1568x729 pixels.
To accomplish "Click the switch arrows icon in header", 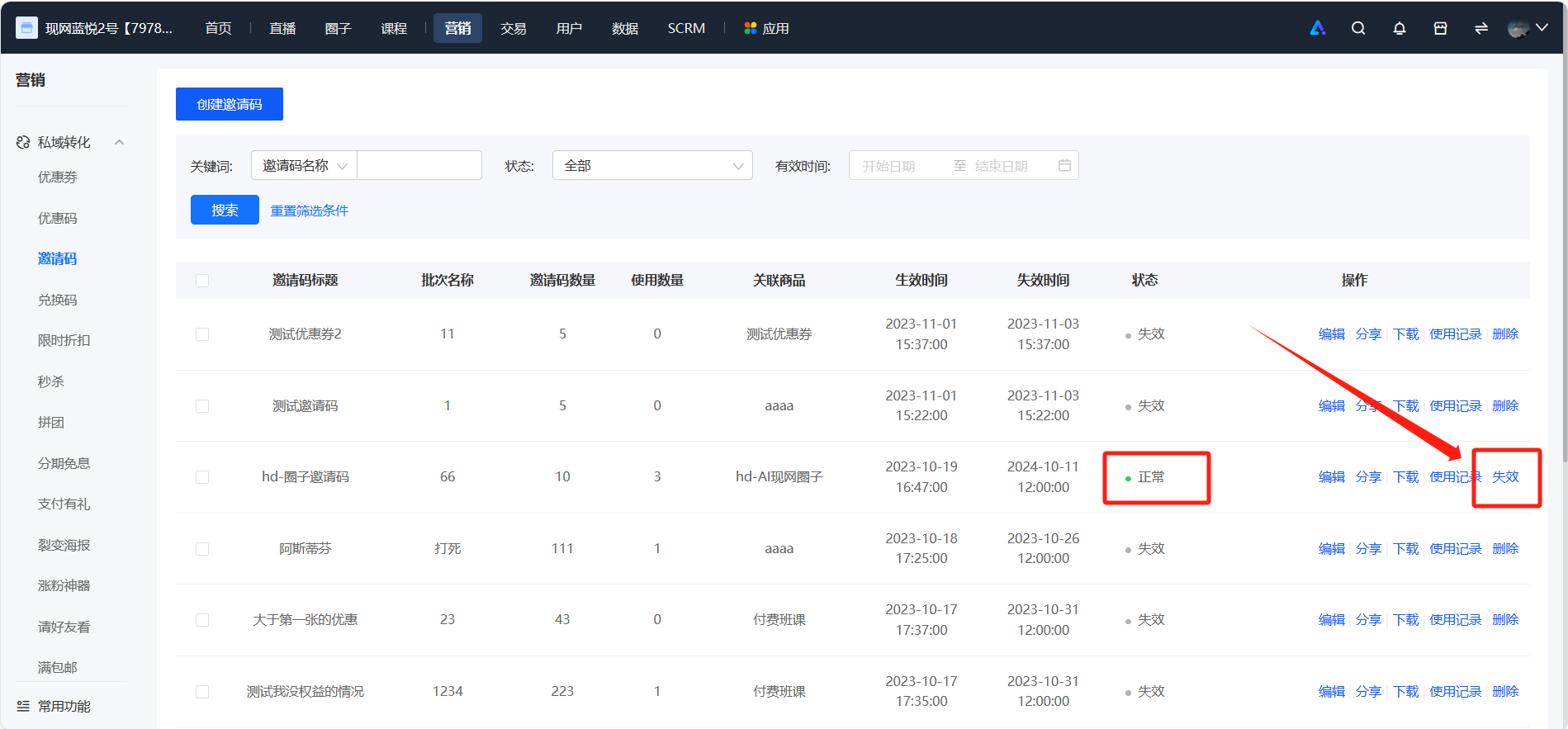I will click(1481, 28).
